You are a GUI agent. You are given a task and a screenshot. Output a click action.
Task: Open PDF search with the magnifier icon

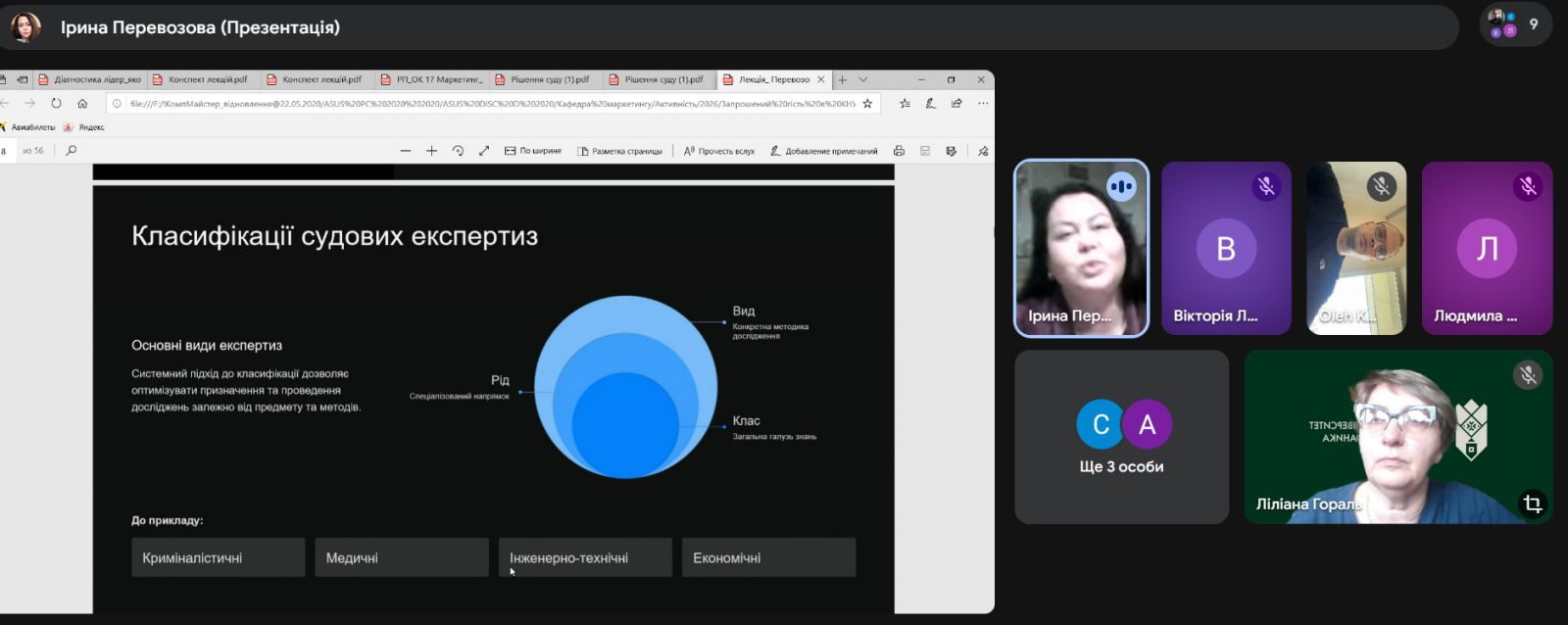(x=71, y=151)
